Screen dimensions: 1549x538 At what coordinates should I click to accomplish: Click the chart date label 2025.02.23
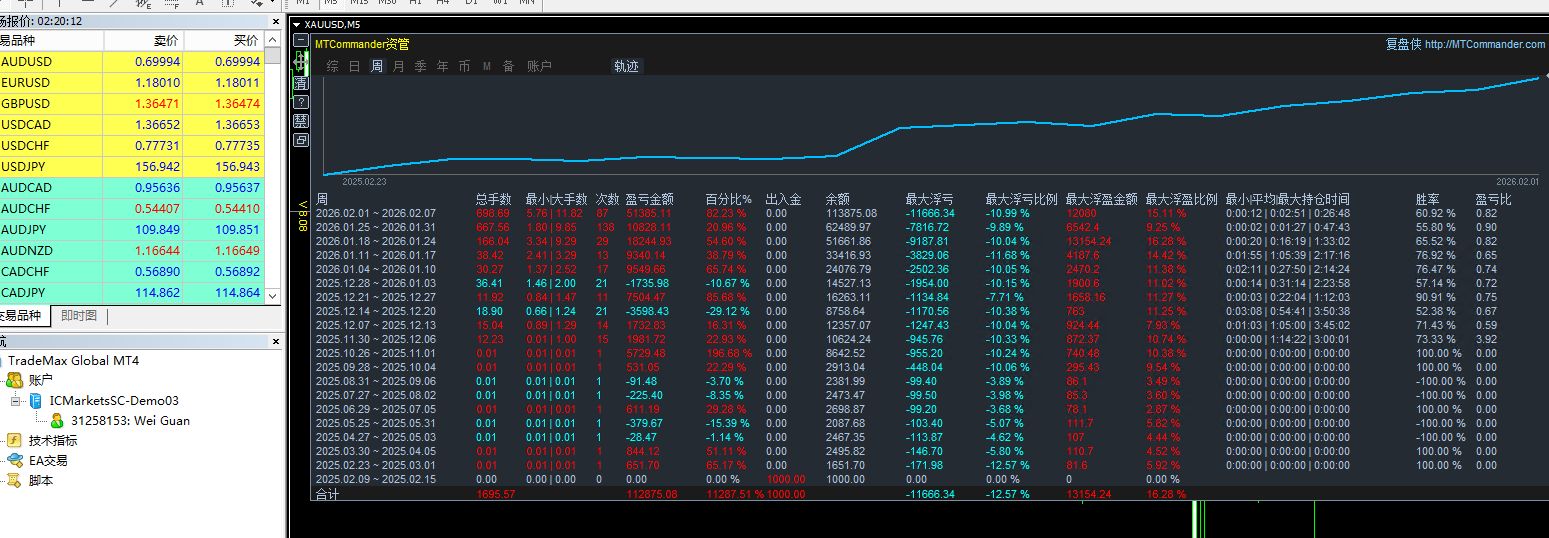click(364, 182)
